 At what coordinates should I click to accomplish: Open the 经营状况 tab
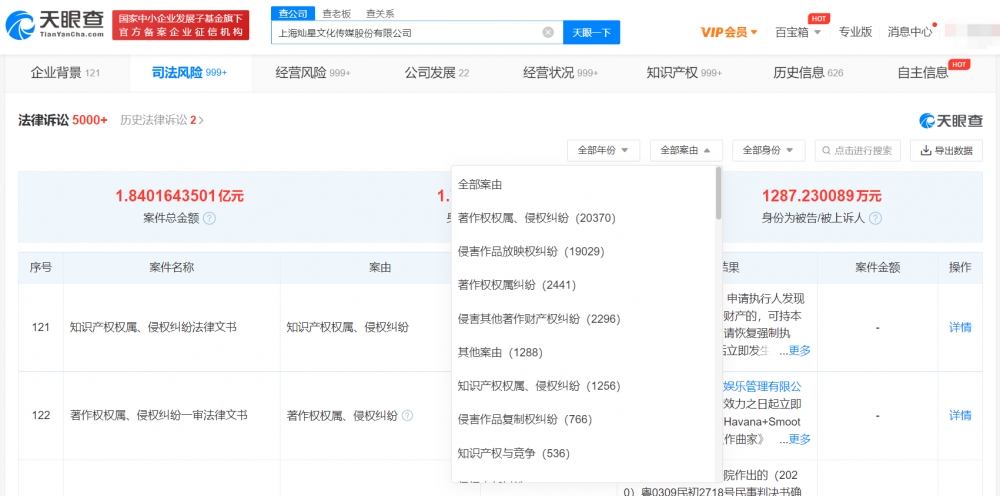(561, 73)
